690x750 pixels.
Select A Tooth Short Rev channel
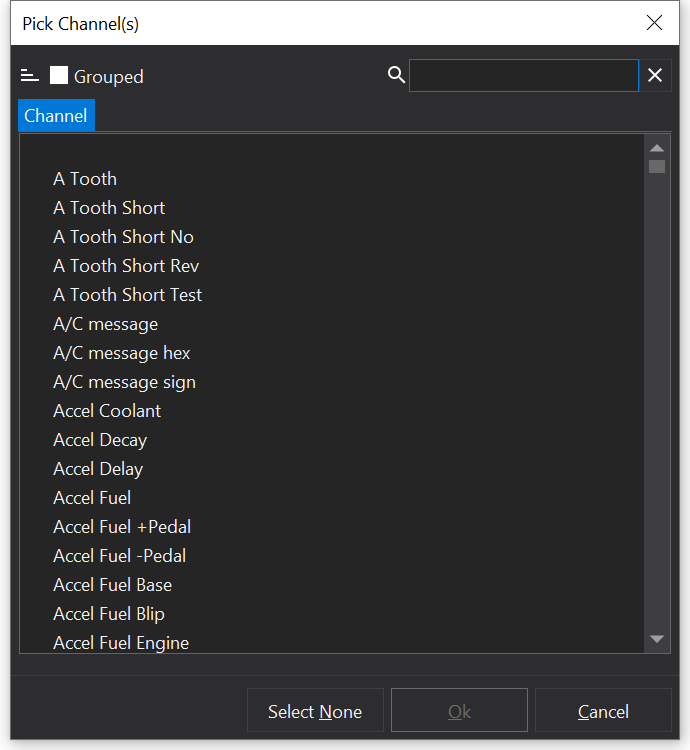pyautogui.click(x=126, y=266)
